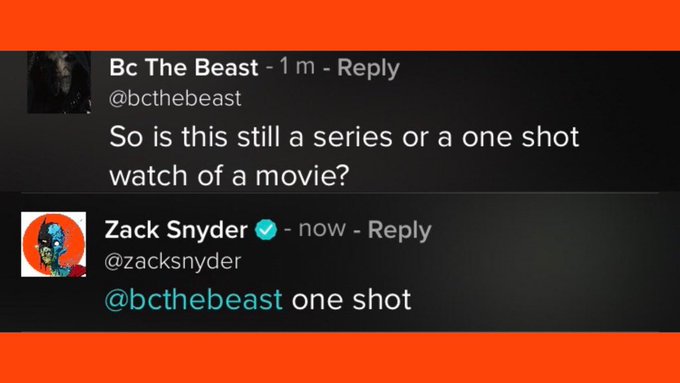This screenshot has height=383, width=680.
Task: Open Bc The Beast's dark hooded avatar
Action: click(59, 82)
